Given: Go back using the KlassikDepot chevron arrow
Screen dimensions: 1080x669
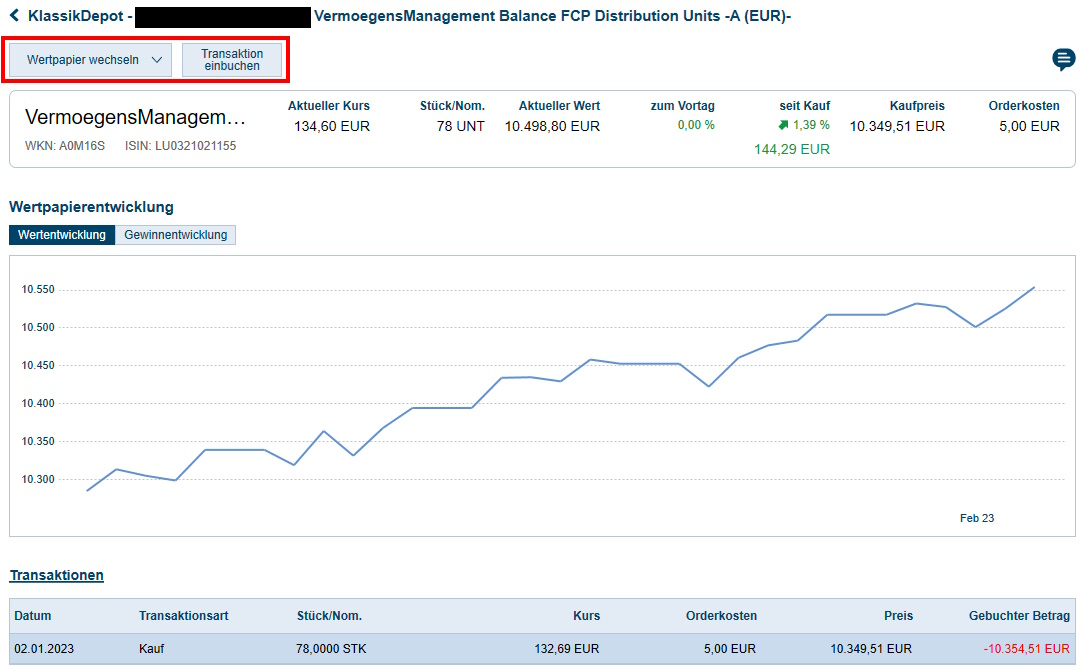Looking at the screenshot, I should tap(14, 16).
